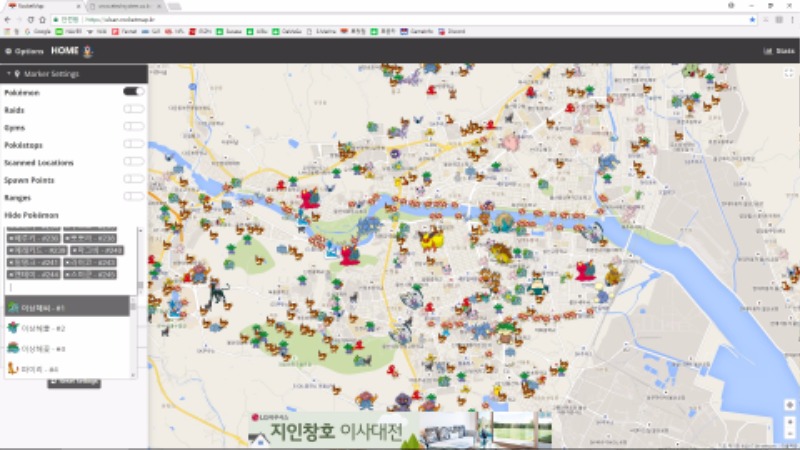Close the RocketMap tab
800x450 pixels.
78,6
